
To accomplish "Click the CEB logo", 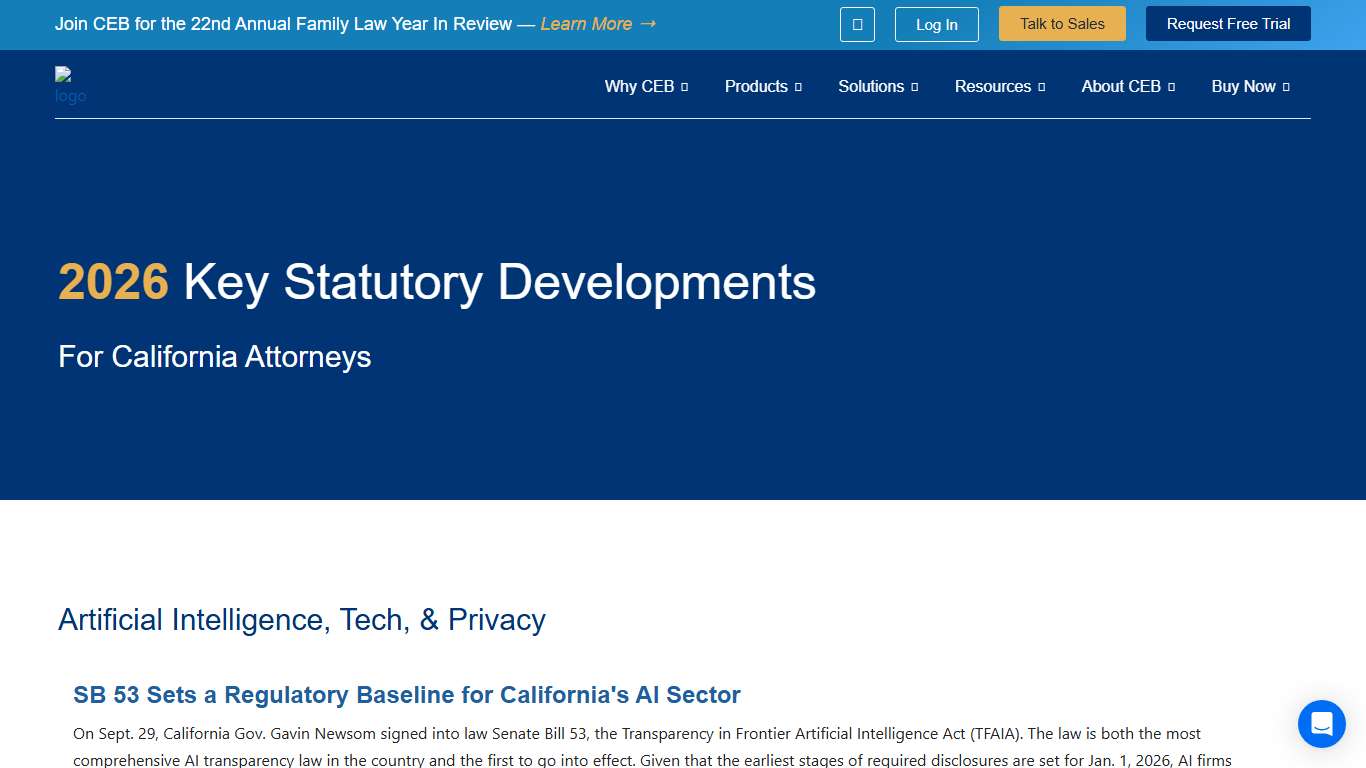I will 70,87.
